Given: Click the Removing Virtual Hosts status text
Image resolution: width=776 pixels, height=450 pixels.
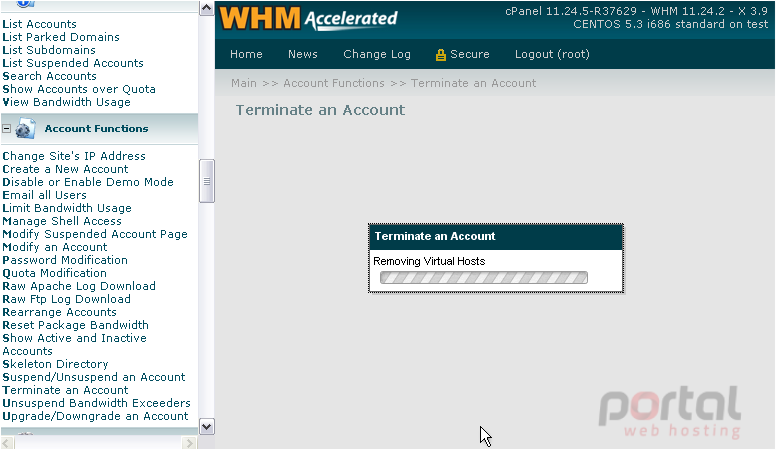Looking at the screenshot, I should tap(429, 261).
